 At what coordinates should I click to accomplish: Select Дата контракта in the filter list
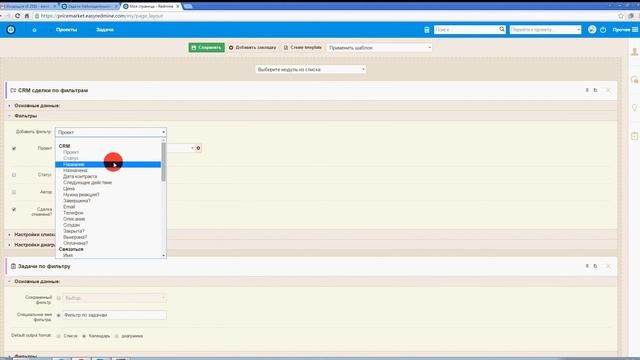(108, 177)
